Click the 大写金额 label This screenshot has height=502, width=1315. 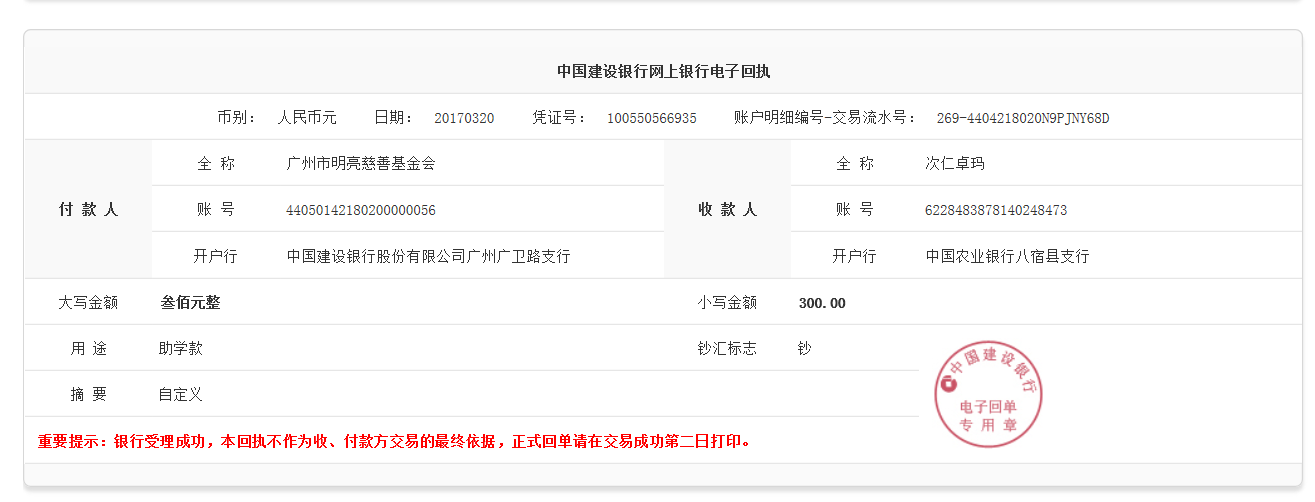pos(88,302)
